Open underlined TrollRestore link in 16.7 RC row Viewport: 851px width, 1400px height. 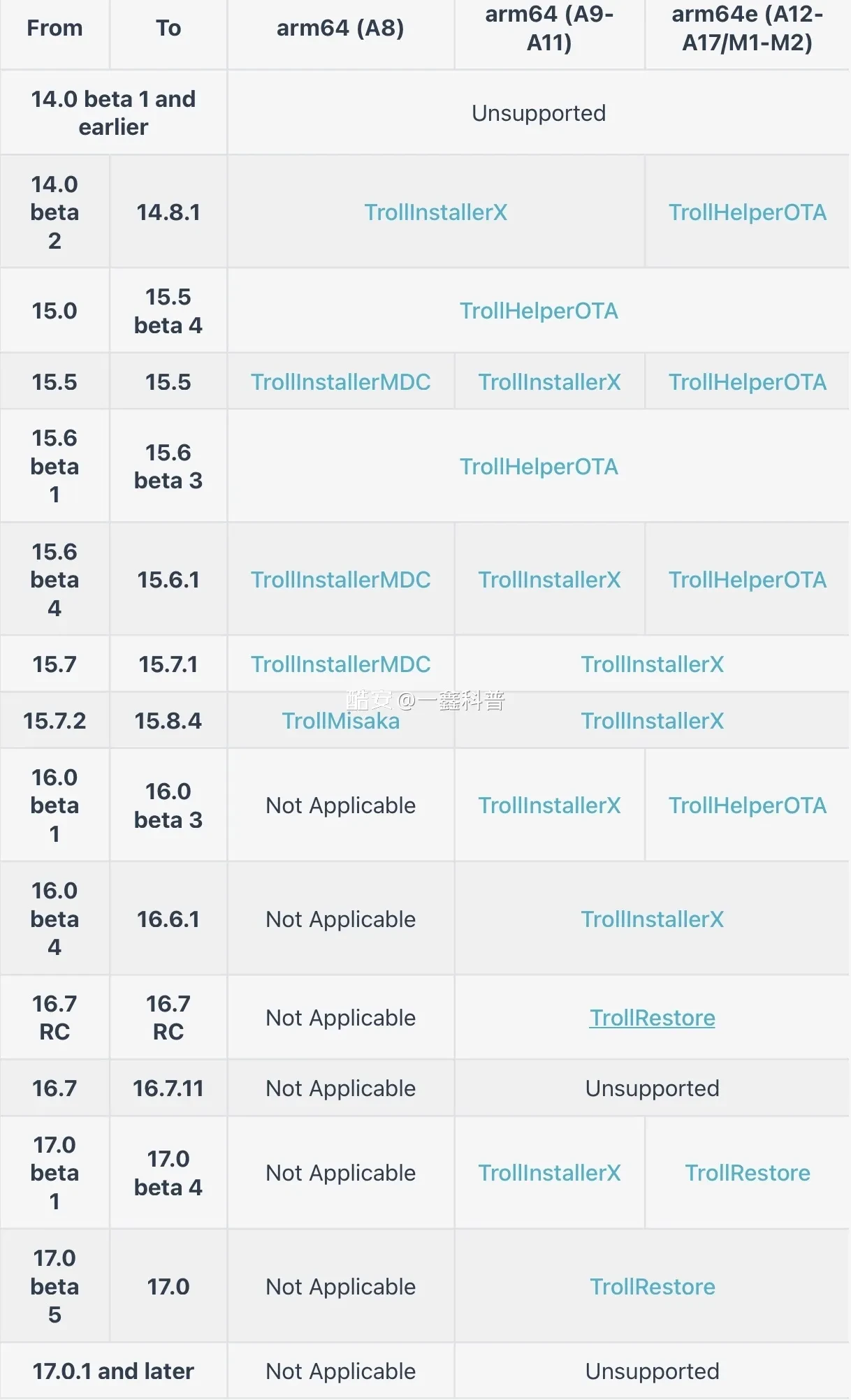tap(653, 1018)
